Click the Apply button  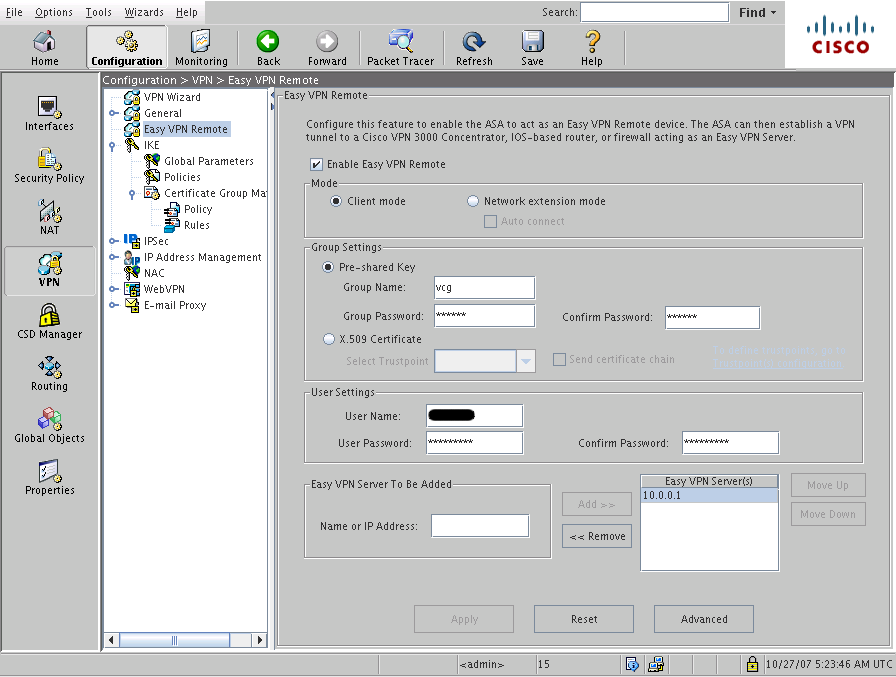464,619
